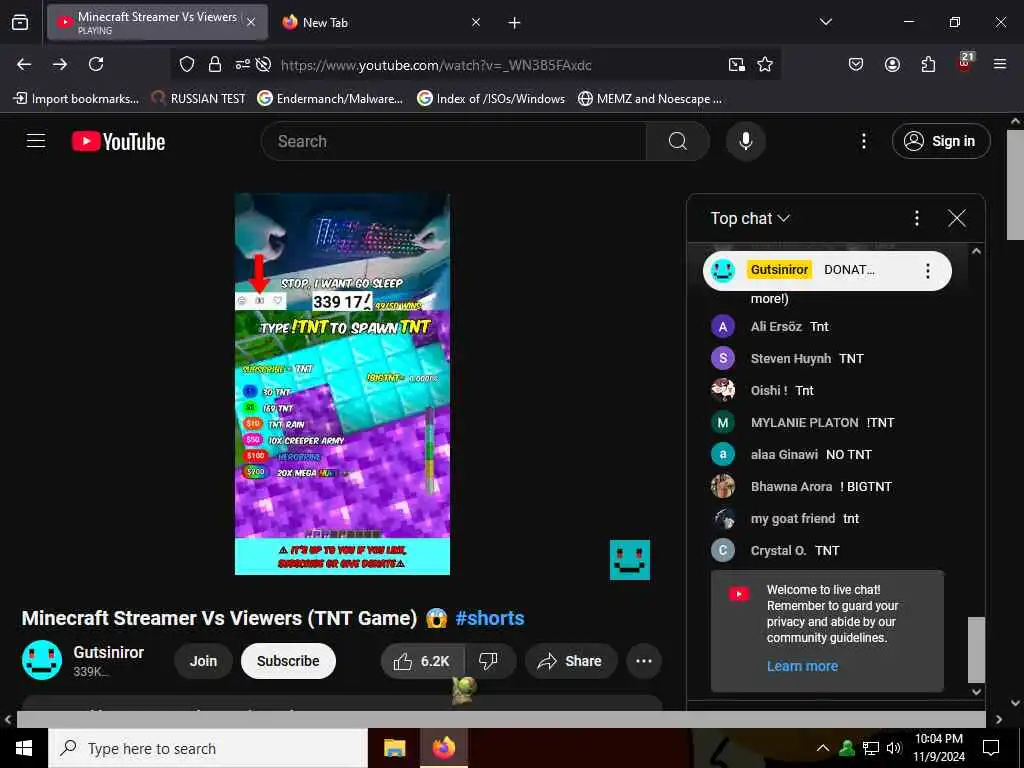Select the Minecraft Streamer Vs Viewers tab
This screenshot has width=1024, height=768.
[157, 23]
